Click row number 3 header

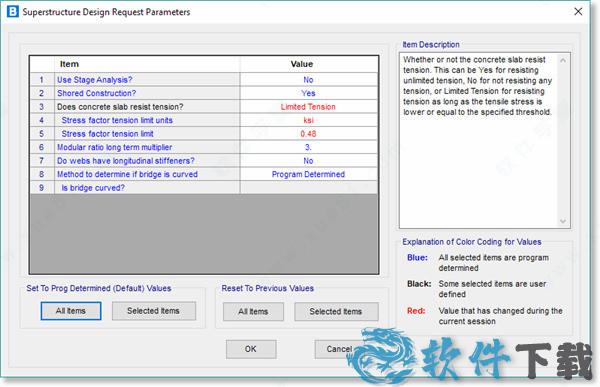coord(42,106)
